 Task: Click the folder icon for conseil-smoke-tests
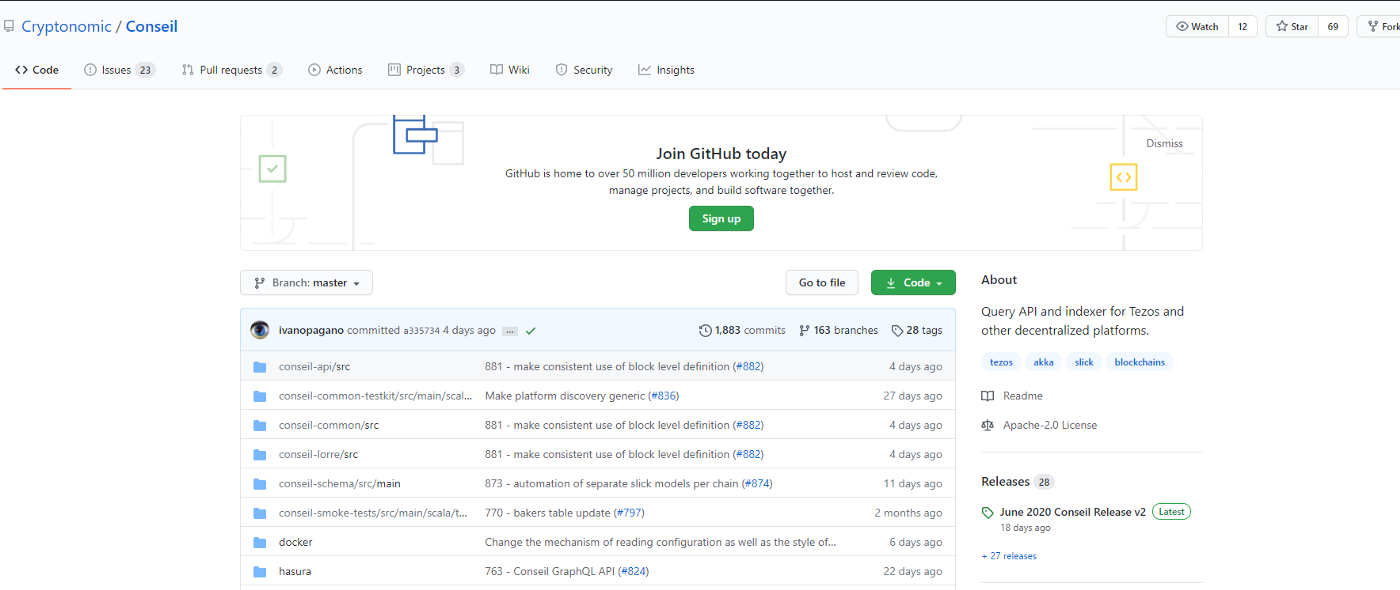pos(260,513)
